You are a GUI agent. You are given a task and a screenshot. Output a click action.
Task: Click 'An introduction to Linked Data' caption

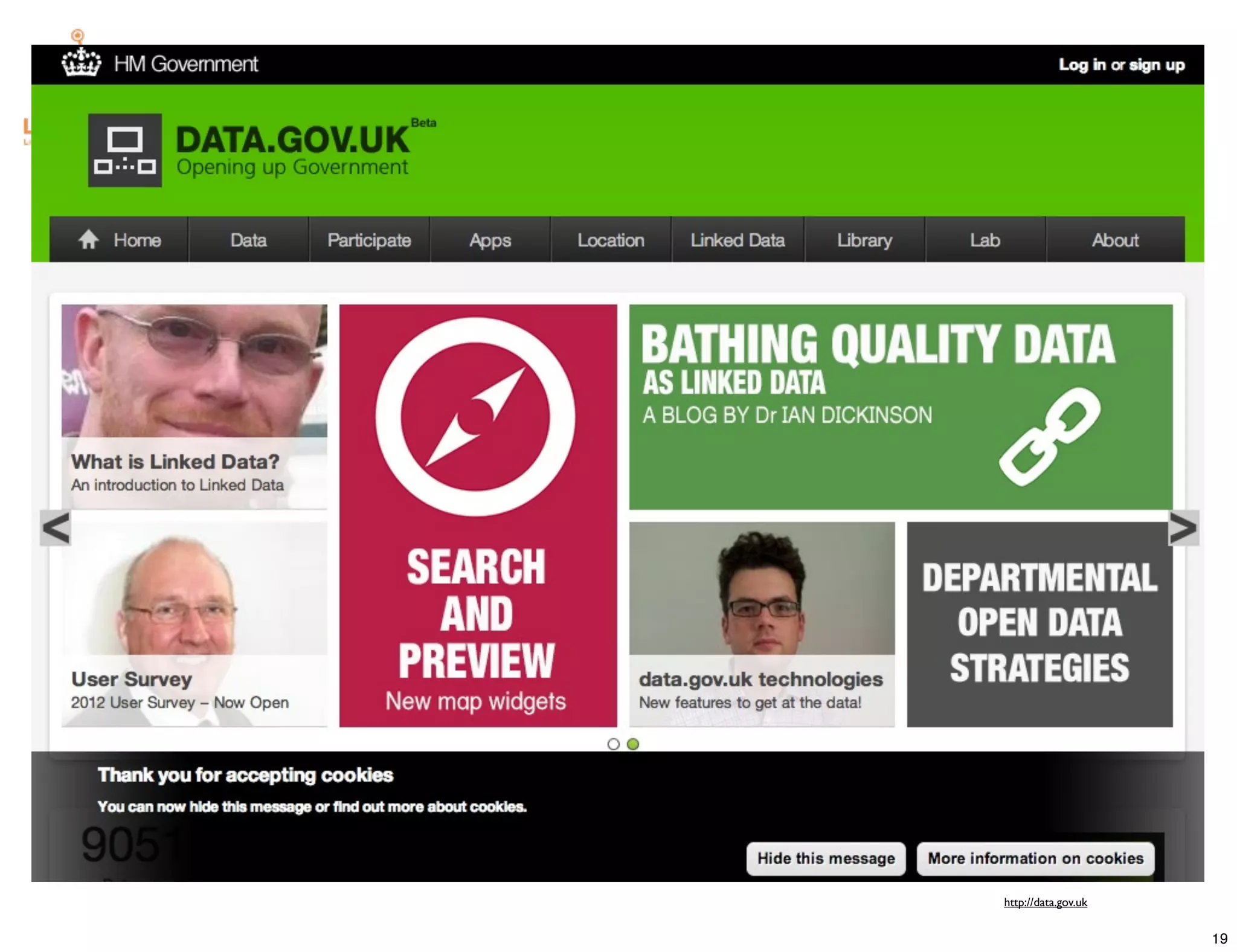(x=177, y=485)
